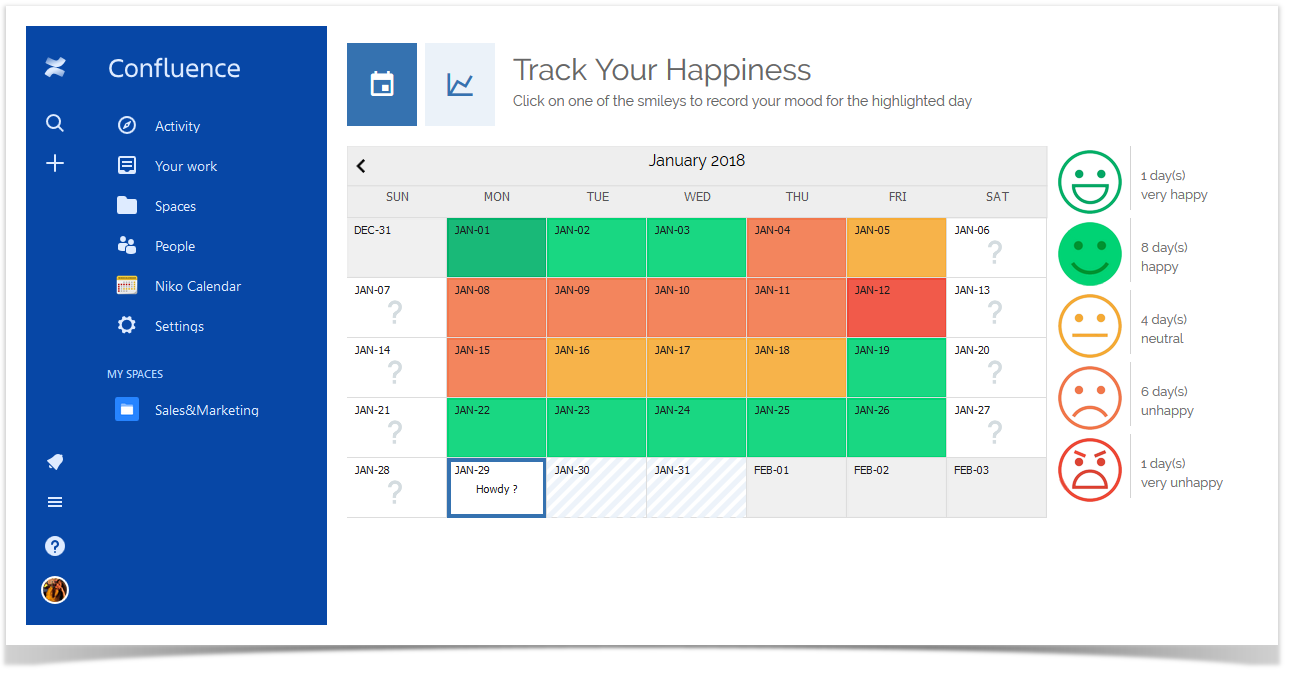Open Your work menu item
This screenshot has height=674, width=1292.
(x=186, y=166)
